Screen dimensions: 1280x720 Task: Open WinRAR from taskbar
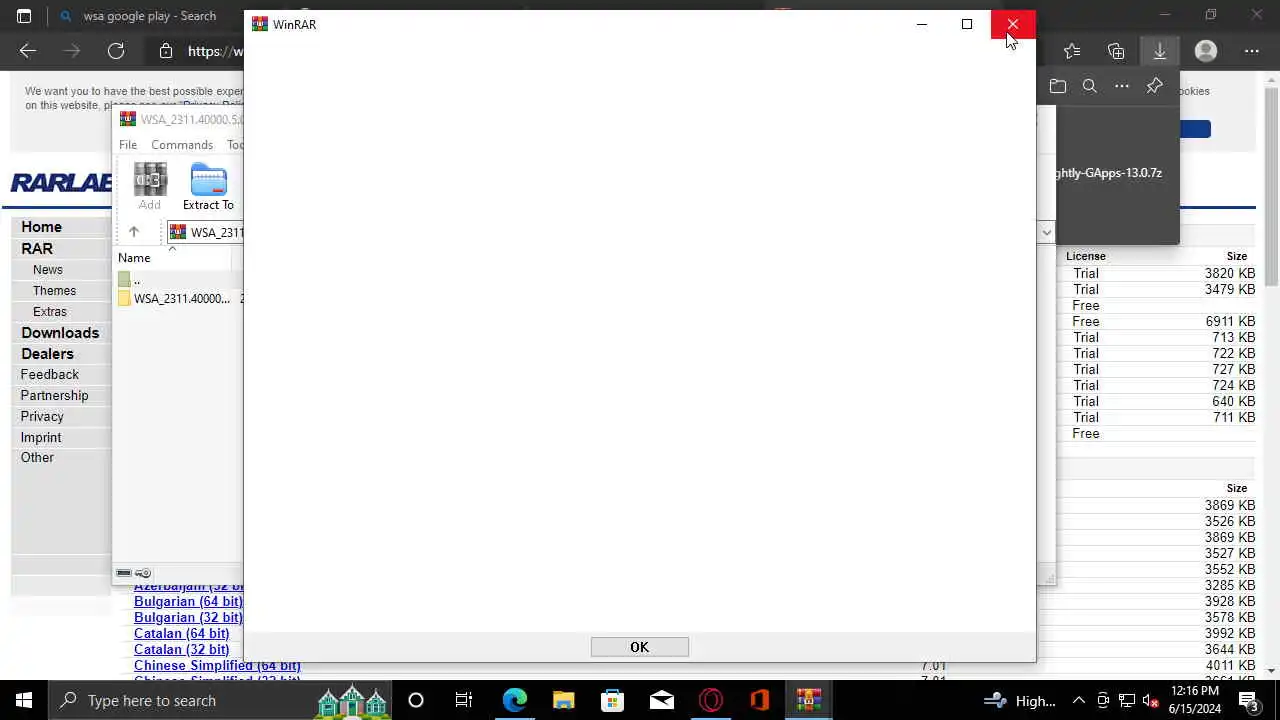coord(808,700)
